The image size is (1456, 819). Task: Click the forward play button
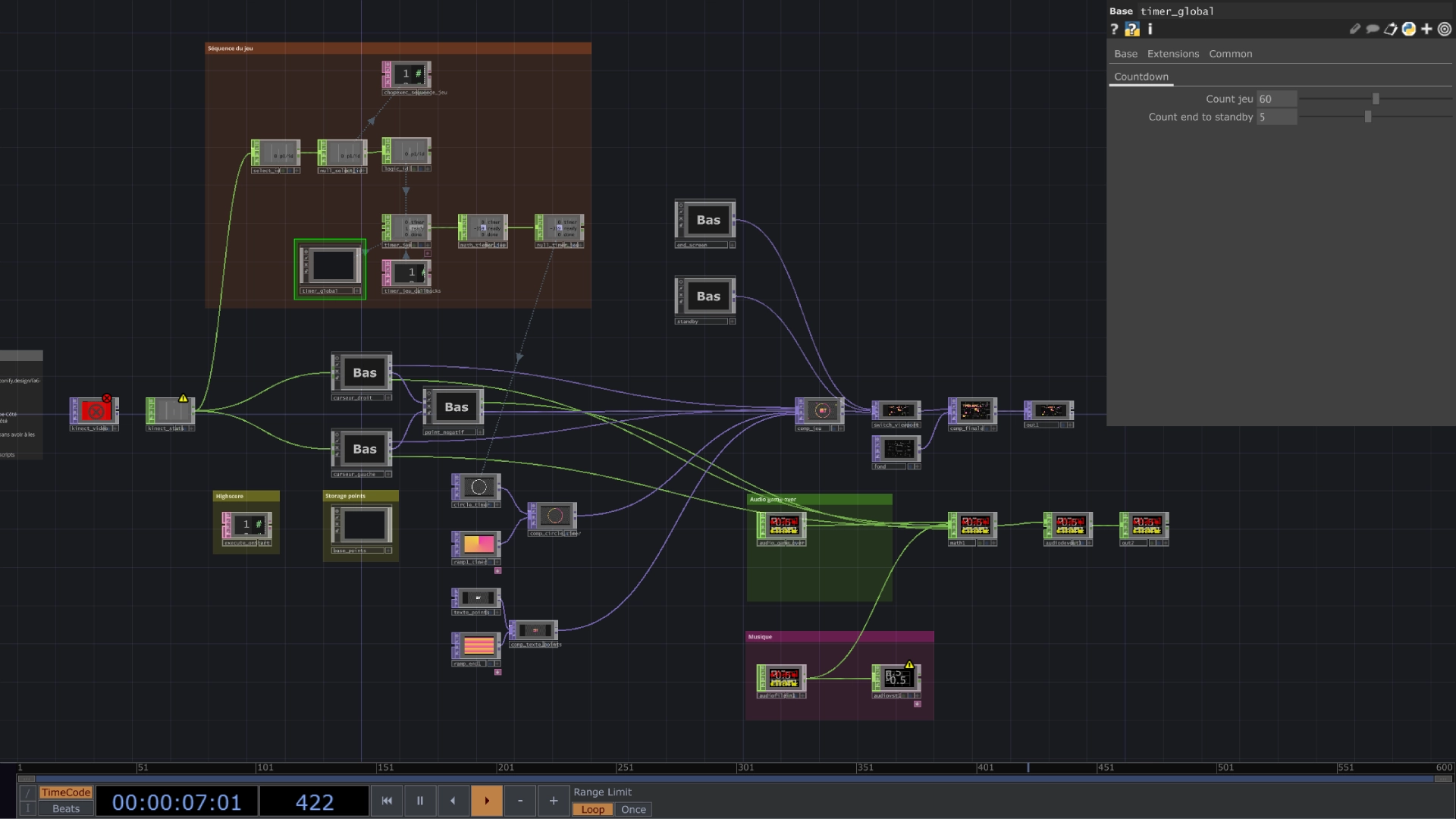[487, 801]
